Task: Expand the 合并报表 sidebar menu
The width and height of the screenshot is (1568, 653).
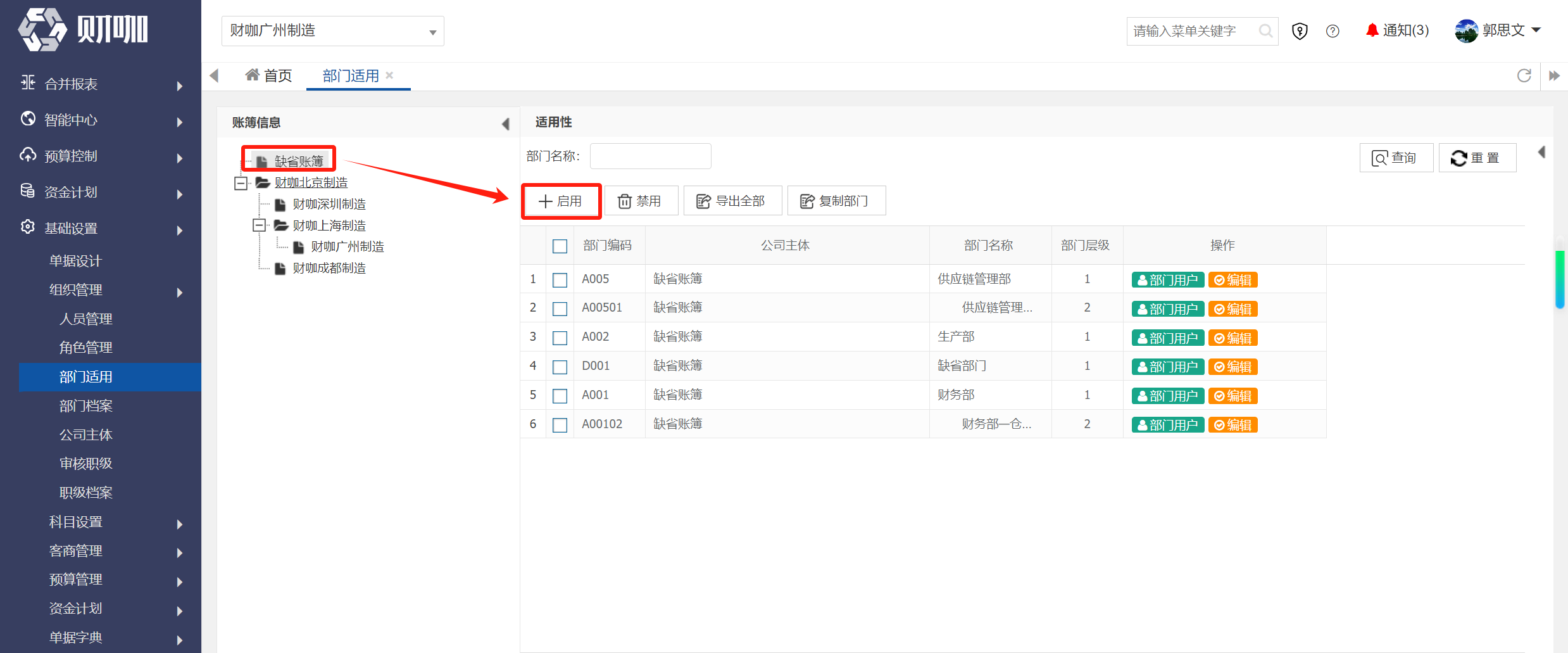Action: [101, 84]
